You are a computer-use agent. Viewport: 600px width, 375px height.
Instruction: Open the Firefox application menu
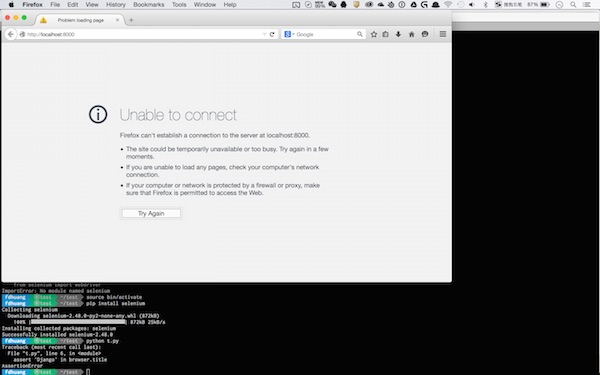(33, 5)
